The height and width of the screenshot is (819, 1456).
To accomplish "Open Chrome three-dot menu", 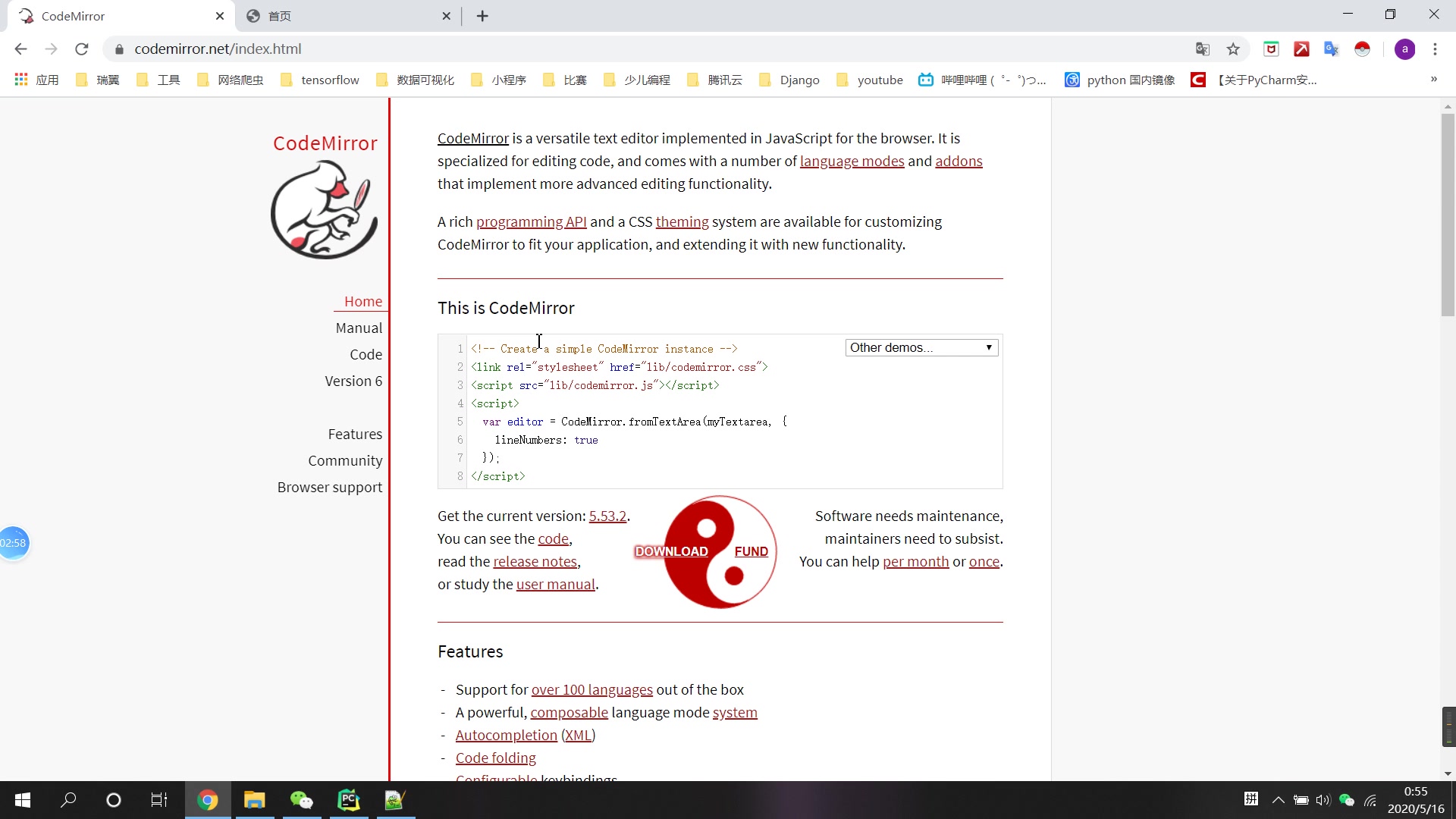I will 1435,49.
